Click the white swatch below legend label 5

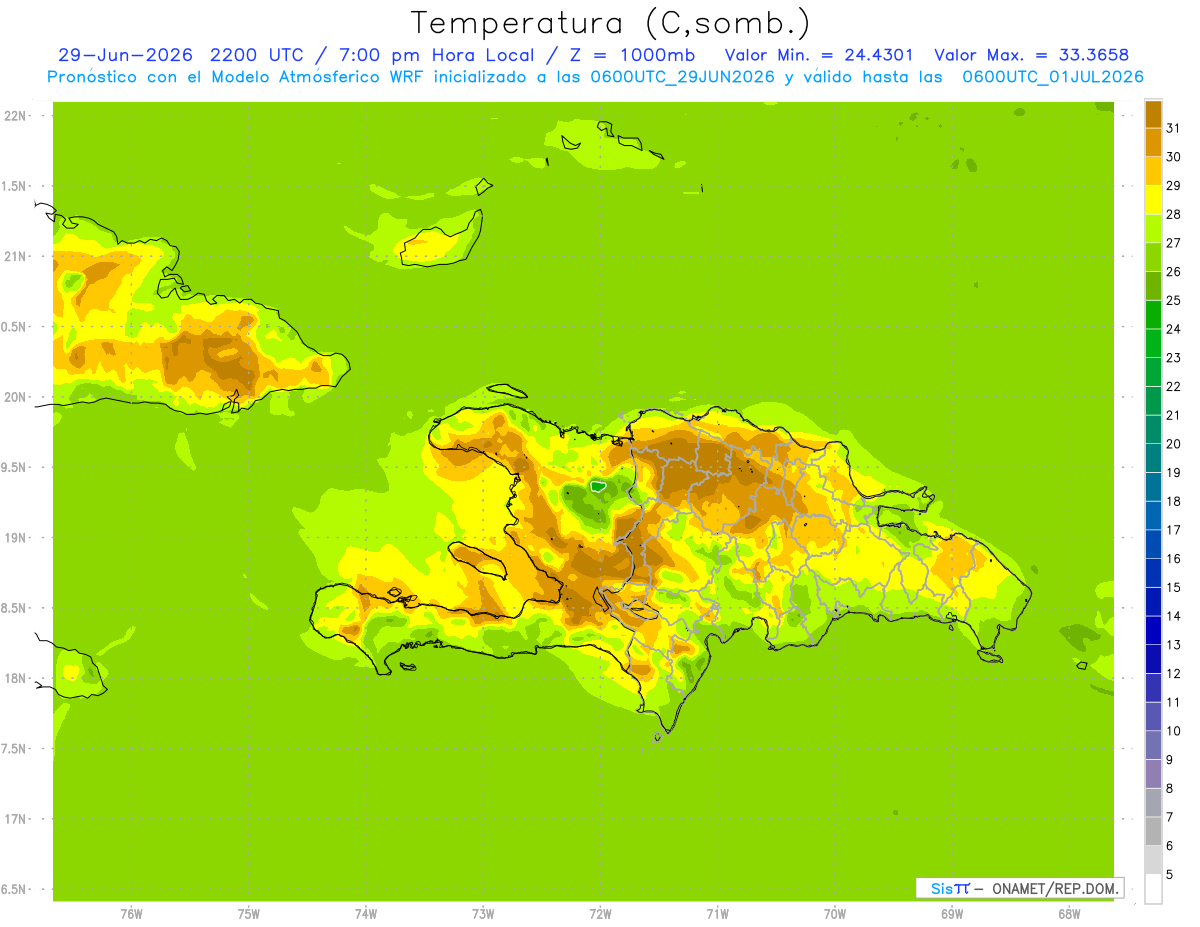[1153, 889]
